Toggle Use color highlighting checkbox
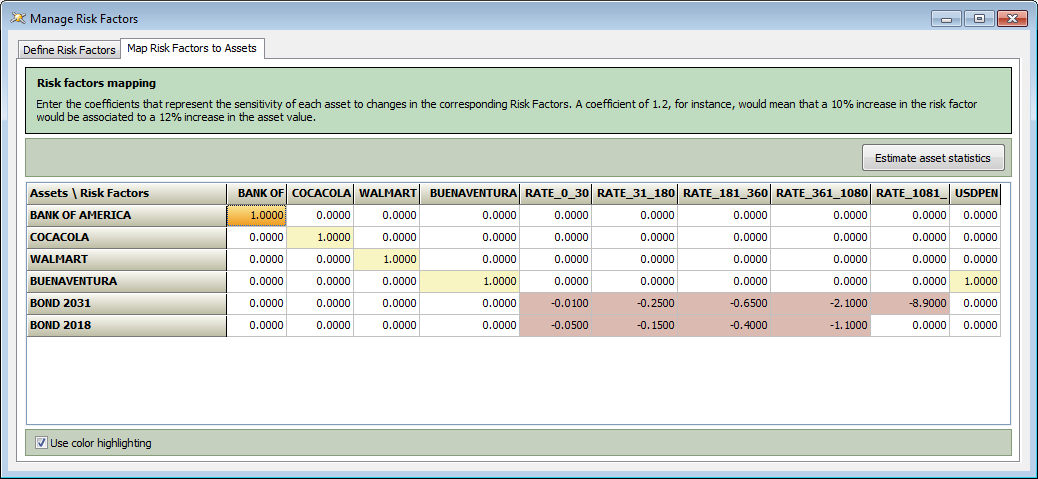 point(42,443)
